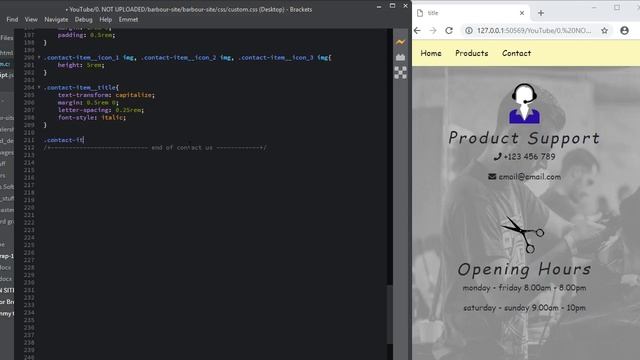Image resolution: width=640 pixels, height=360 pixels.
Task: Click the 'Product Support' heading
Action: [524, 138]
